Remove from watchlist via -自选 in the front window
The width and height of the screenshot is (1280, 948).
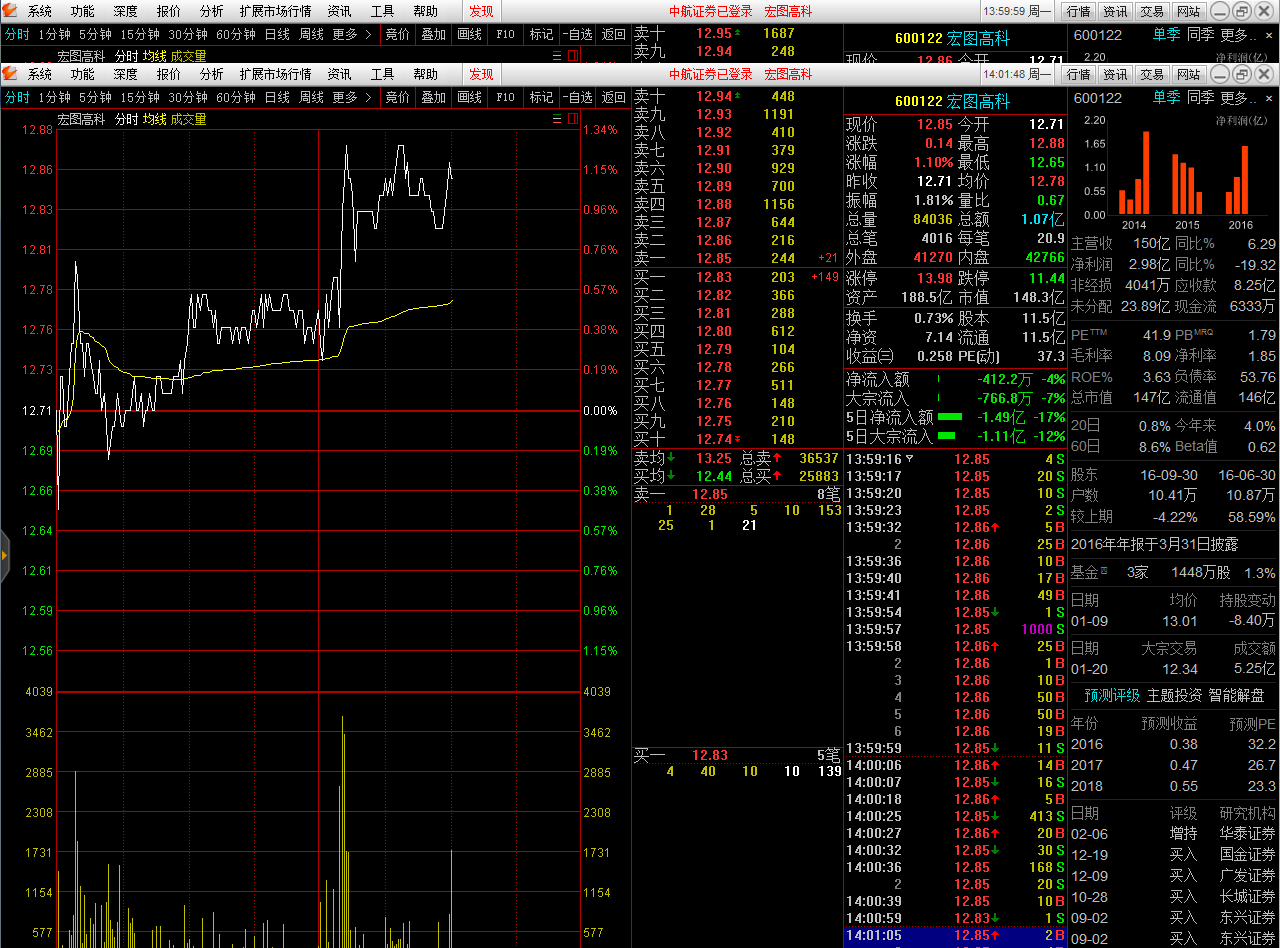pos(577,97)
